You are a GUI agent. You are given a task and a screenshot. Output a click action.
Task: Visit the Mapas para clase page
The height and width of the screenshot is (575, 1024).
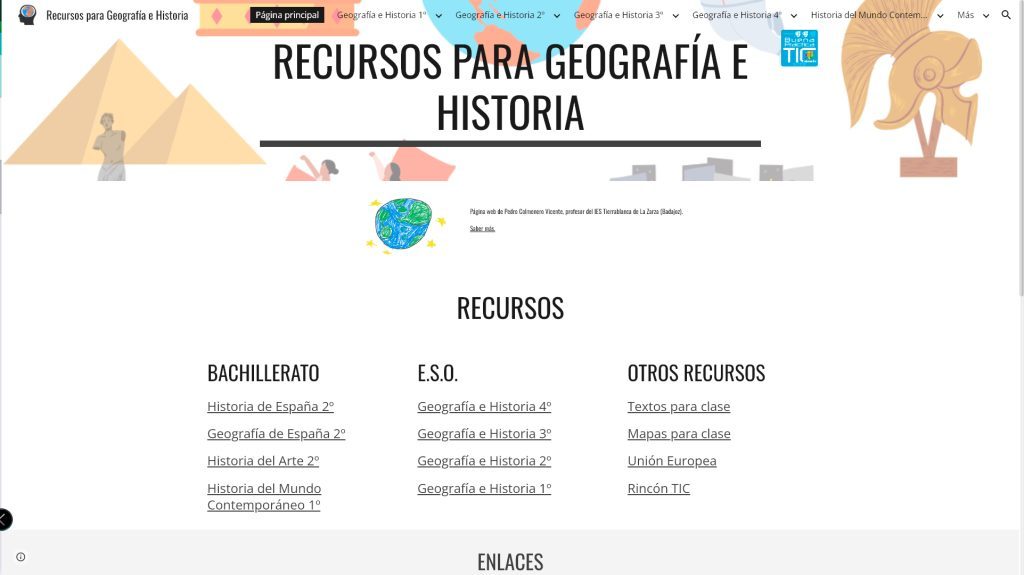[678, 434]
